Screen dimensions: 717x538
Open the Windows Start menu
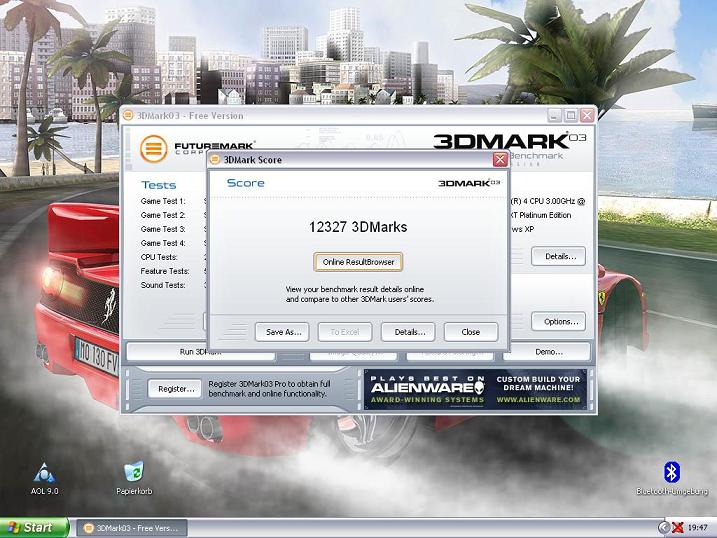(x=34, y=527)
